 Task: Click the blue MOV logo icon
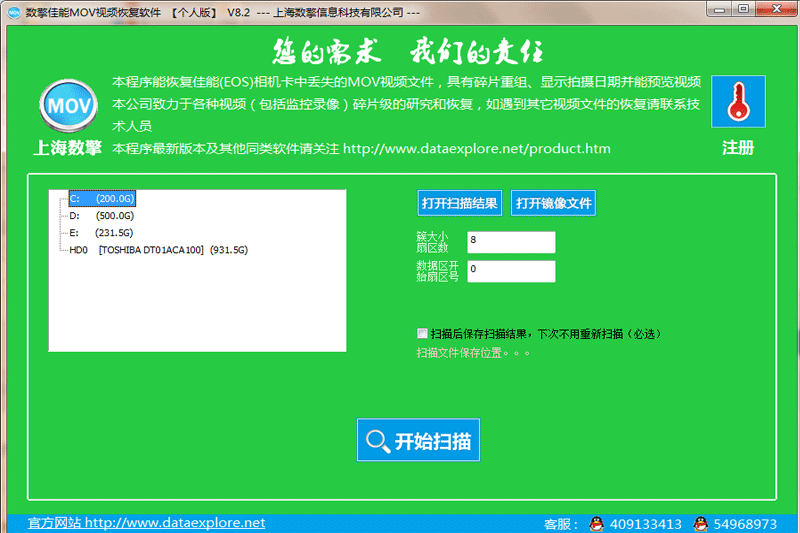pos(68,106)
